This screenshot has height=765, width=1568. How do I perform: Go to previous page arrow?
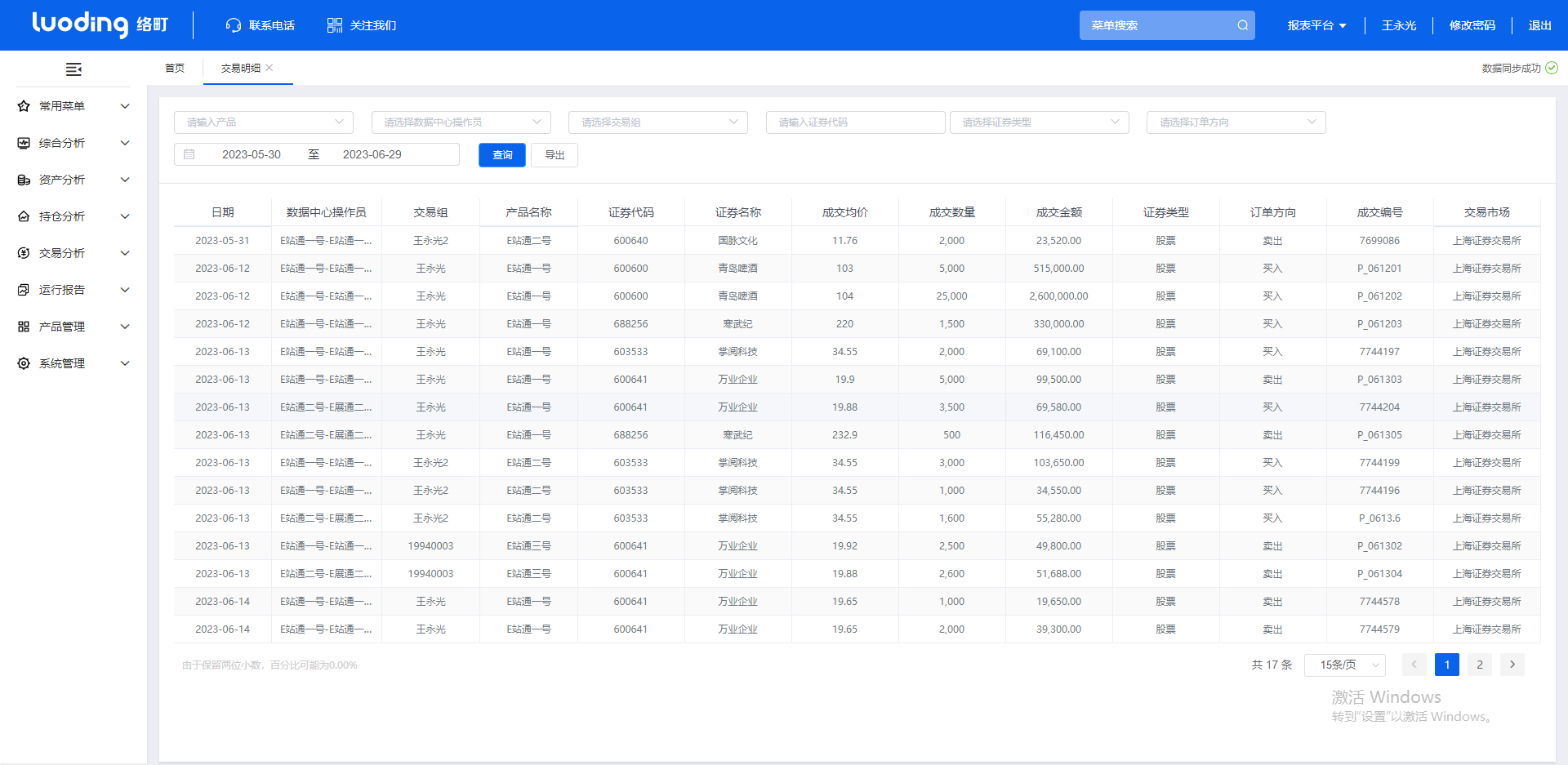(1414, 665)
